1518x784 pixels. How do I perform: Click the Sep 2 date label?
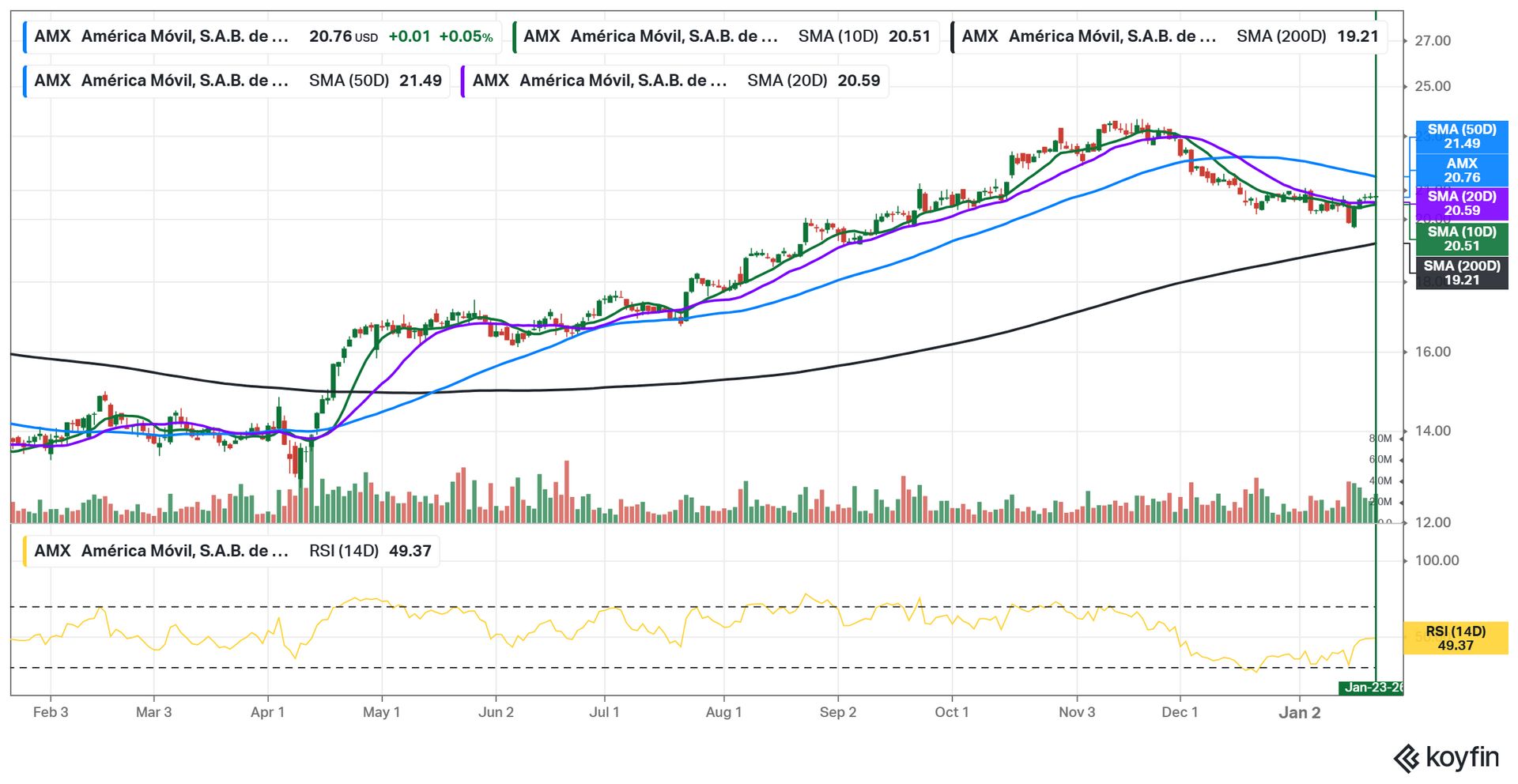pos(838,713)
